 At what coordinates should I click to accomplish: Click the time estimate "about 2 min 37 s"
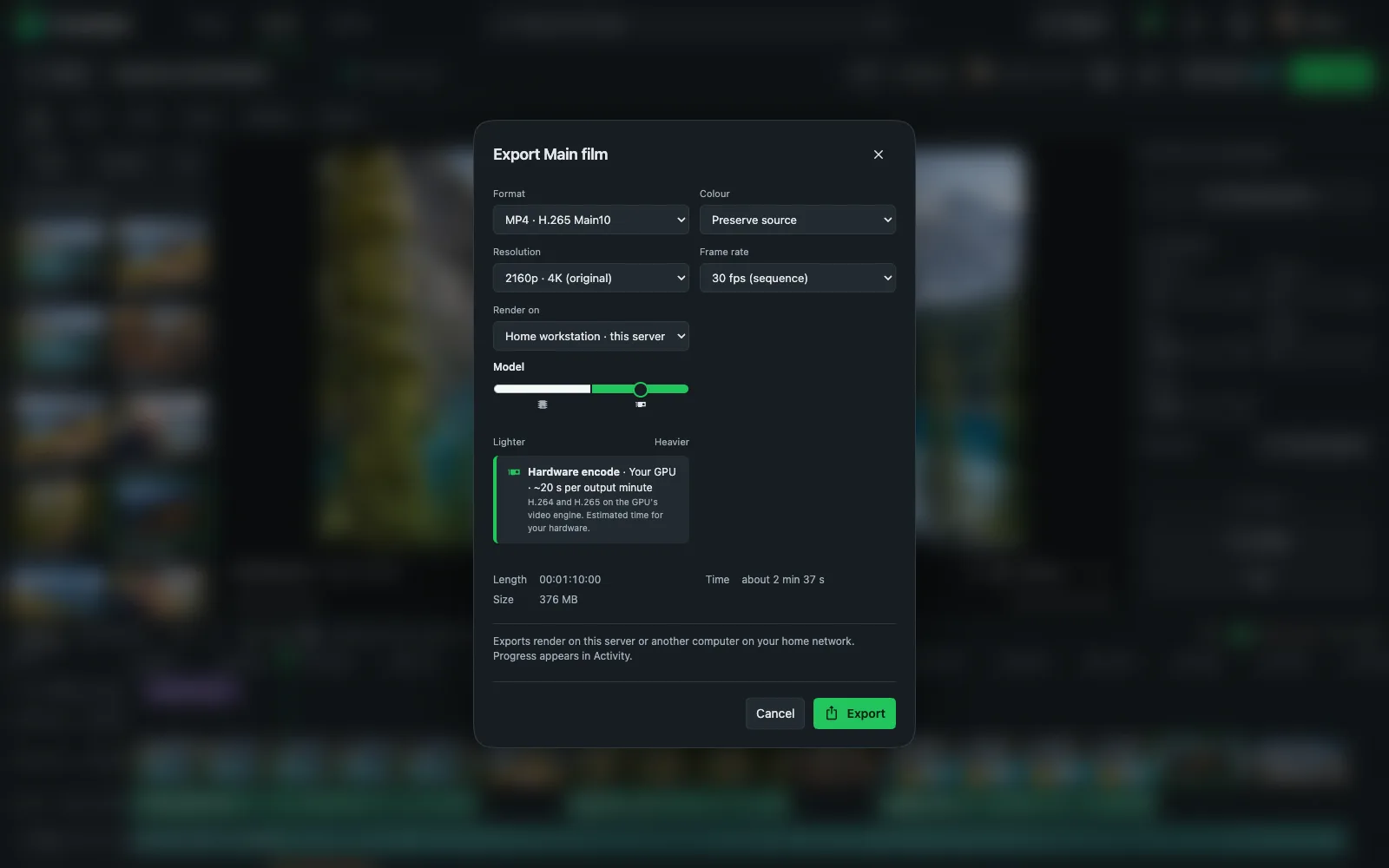[783, 580]
